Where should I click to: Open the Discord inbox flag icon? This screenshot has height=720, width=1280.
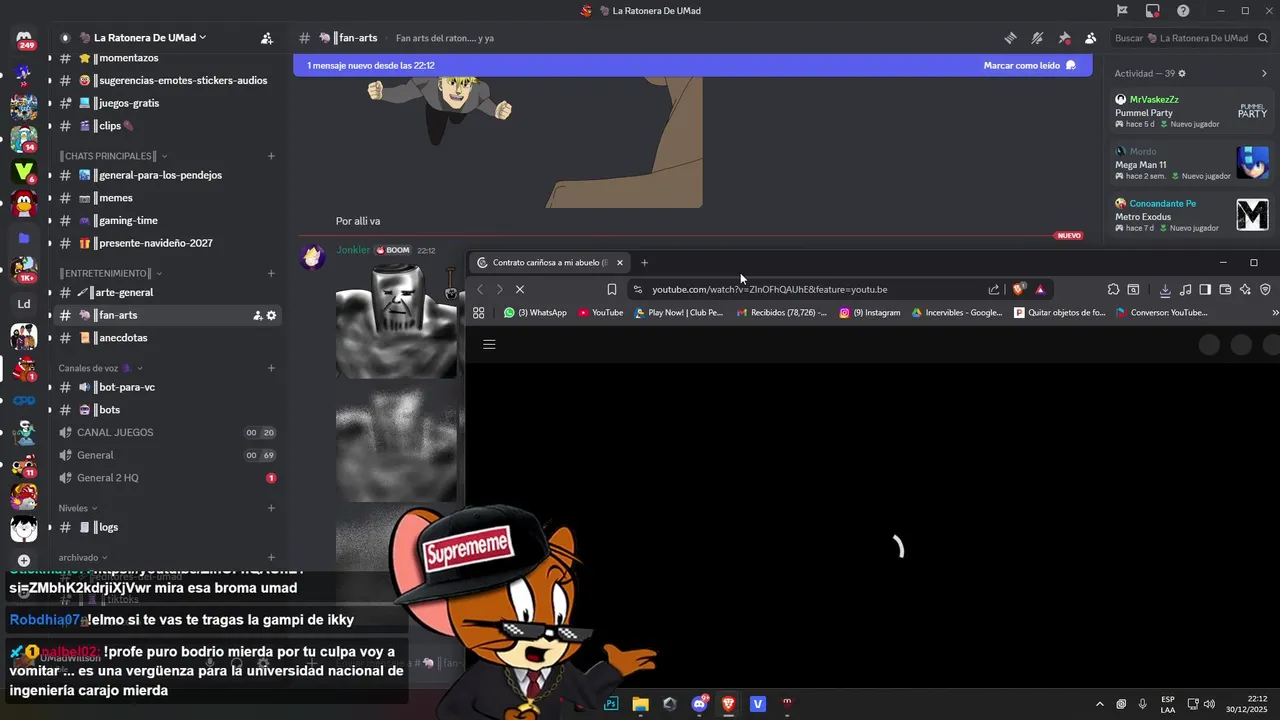(x=1122, y=11)
